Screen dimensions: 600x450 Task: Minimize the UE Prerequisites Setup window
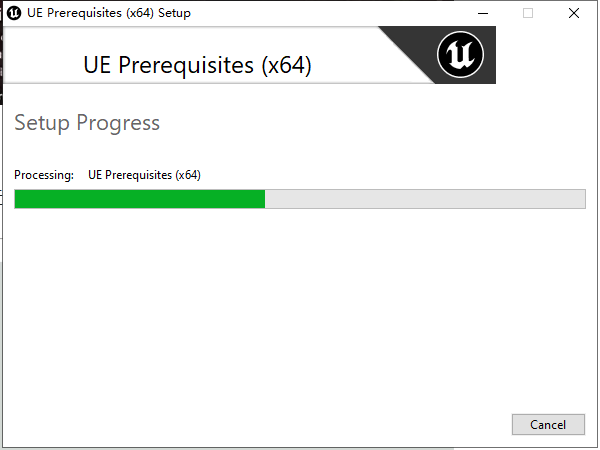click(x=483, y=13)
